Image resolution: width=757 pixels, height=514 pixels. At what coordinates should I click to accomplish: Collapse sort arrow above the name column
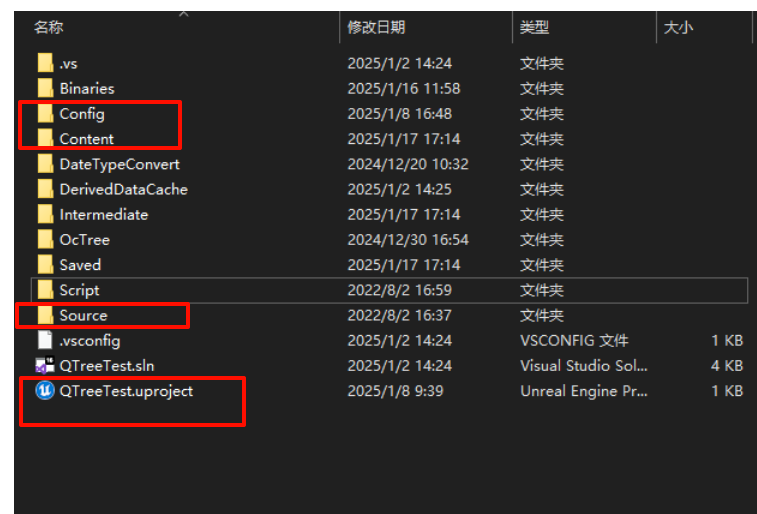coord(183,14)
